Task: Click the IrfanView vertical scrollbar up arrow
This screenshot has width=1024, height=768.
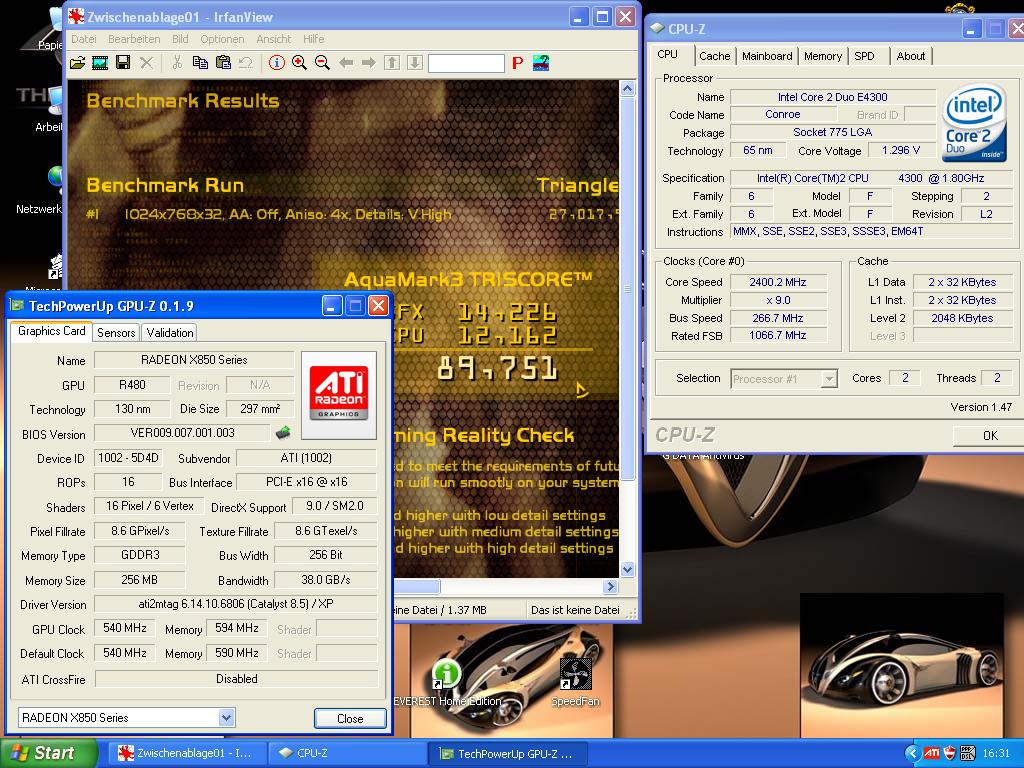Action: point(628,88)
